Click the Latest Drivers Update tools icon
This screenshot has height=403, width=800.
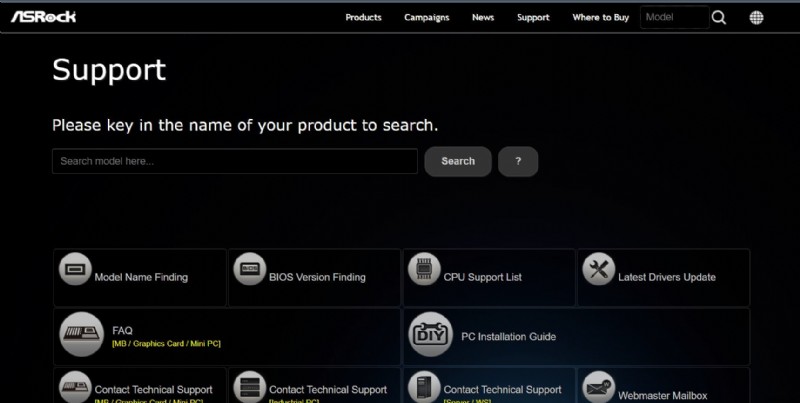tap(598, 269)
